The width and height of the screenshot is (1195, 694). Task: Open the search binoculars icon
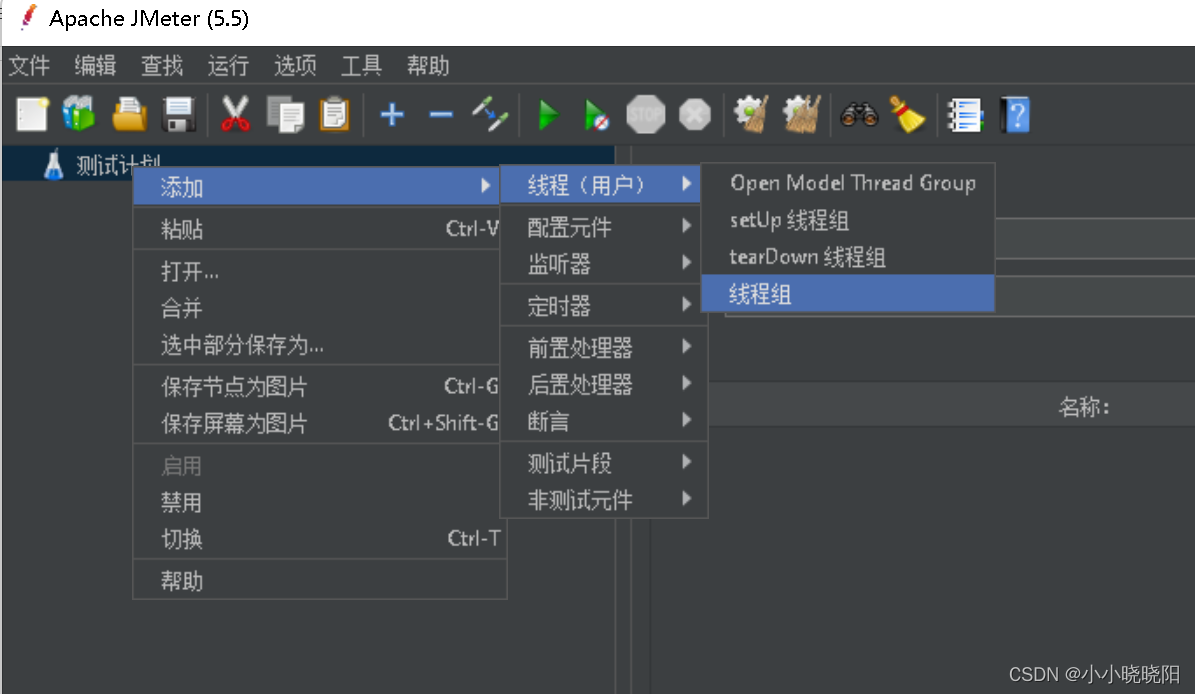pos(862,114)
